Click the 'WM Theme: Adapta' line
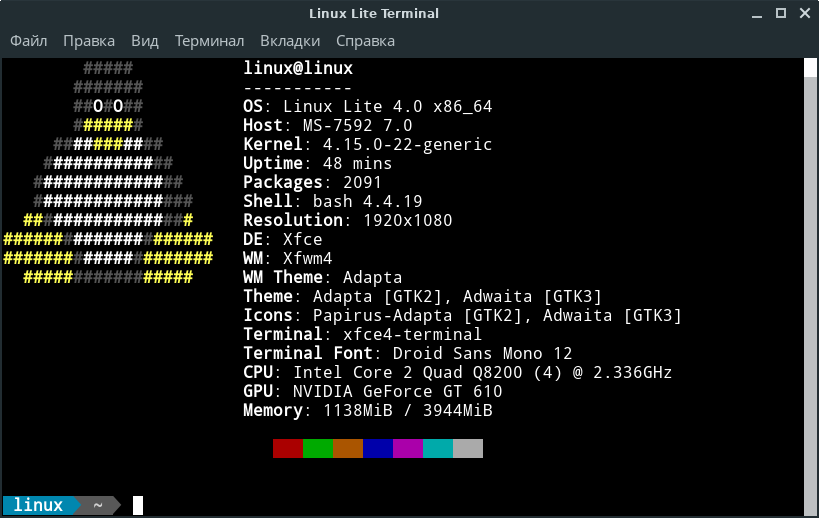 323,277
